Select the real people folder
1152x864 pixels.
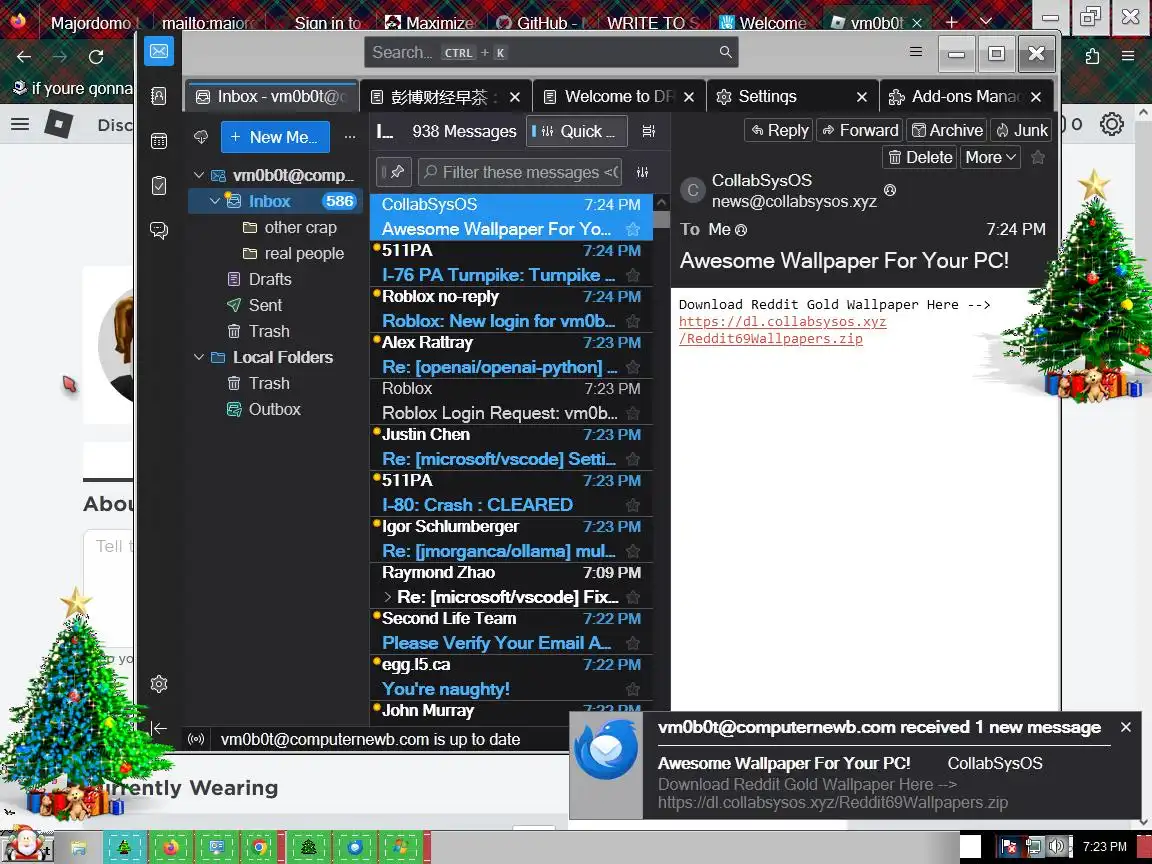pyautogui.click(x=303, y=253)
